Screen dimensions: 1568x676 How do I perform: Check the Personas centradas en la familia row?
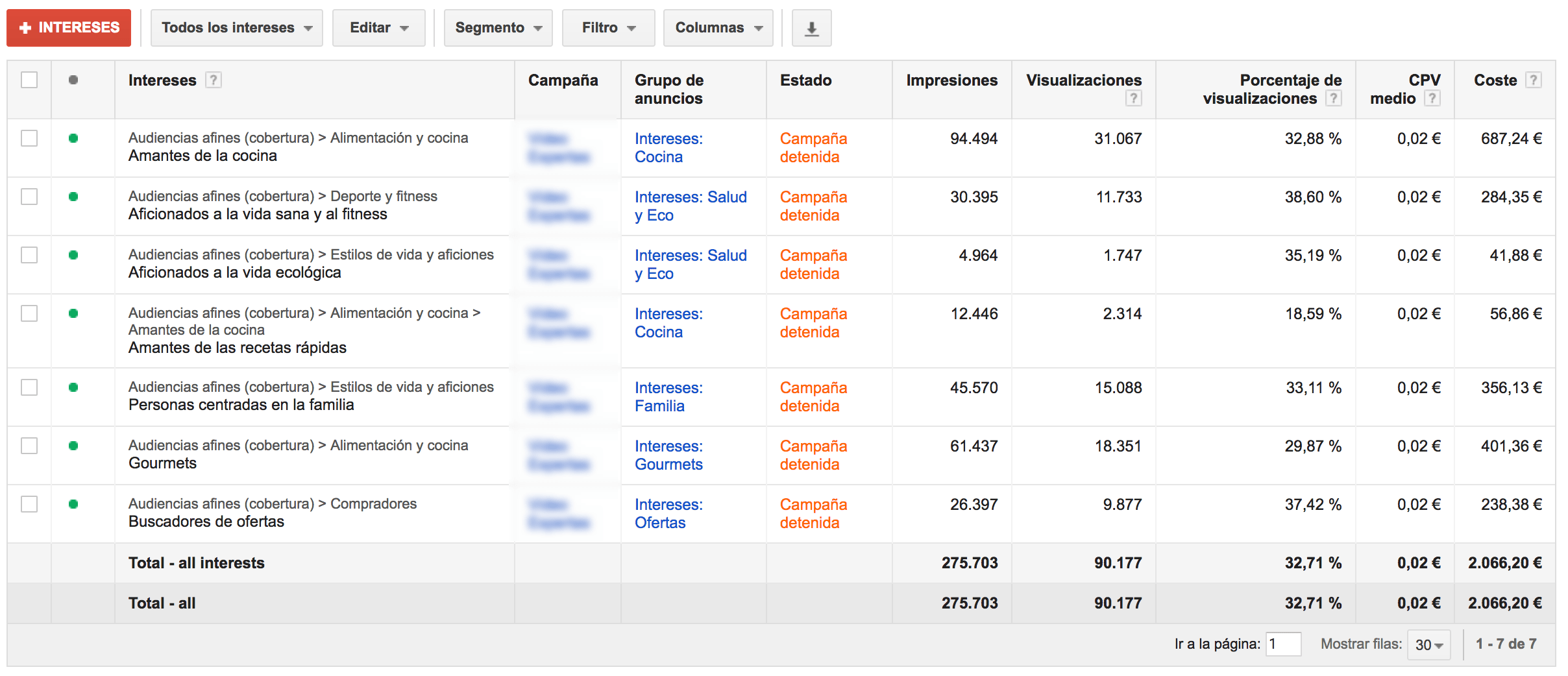29,387
